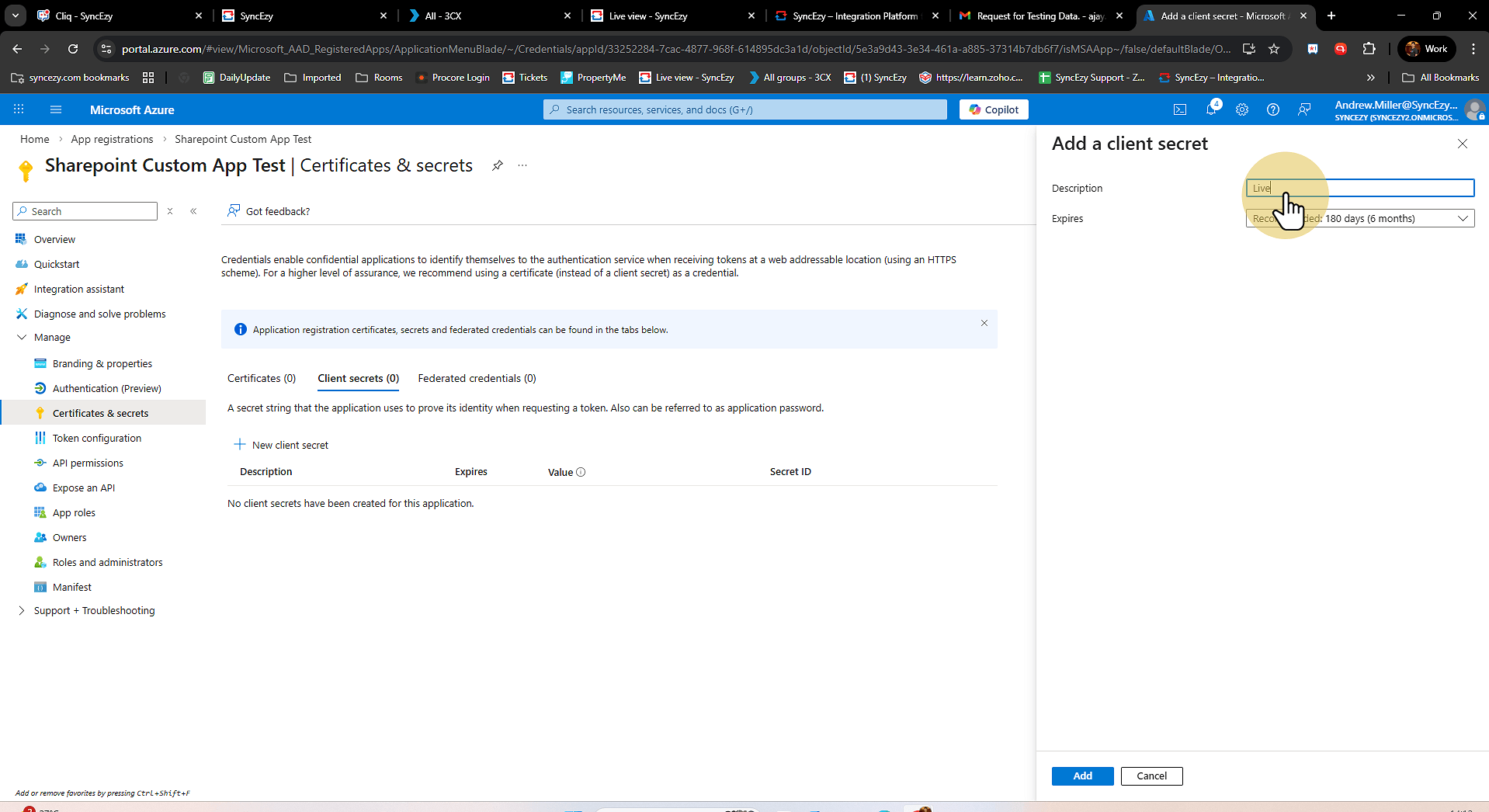Expand Support + Troubleshooting section
This screenshot has width=1489, height=812.
click(x=22, y=610)
